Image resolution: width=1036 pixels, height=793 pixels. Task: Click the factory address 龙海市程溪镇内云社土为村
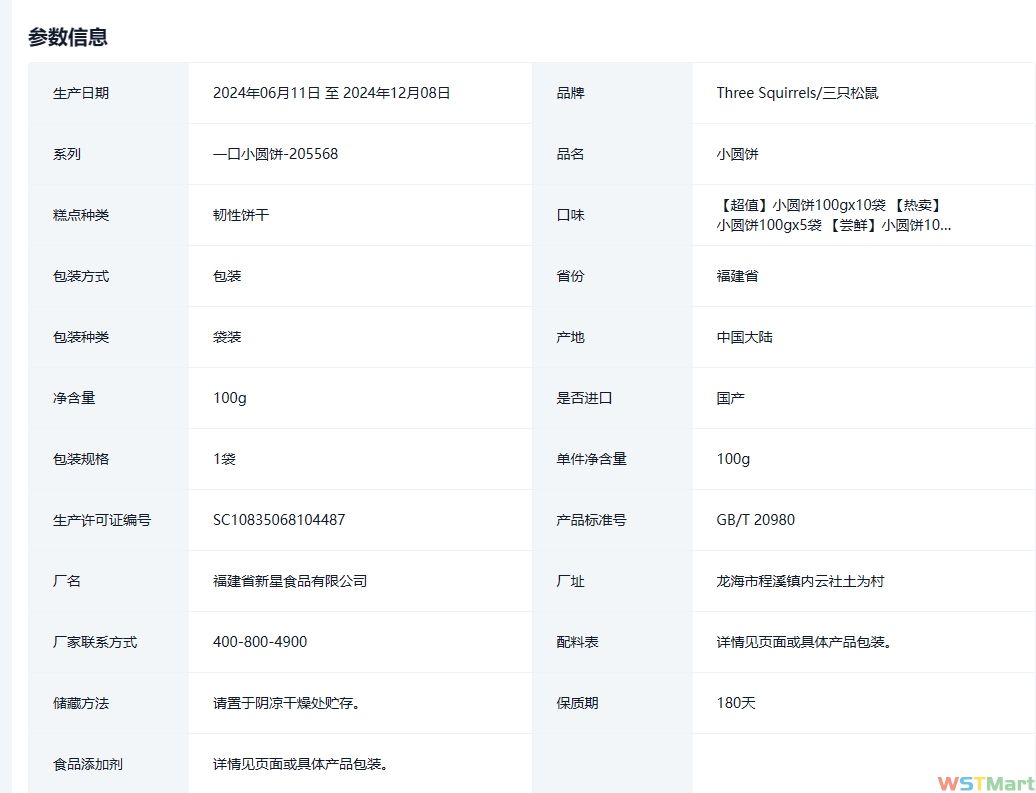[x=800, y=581]
